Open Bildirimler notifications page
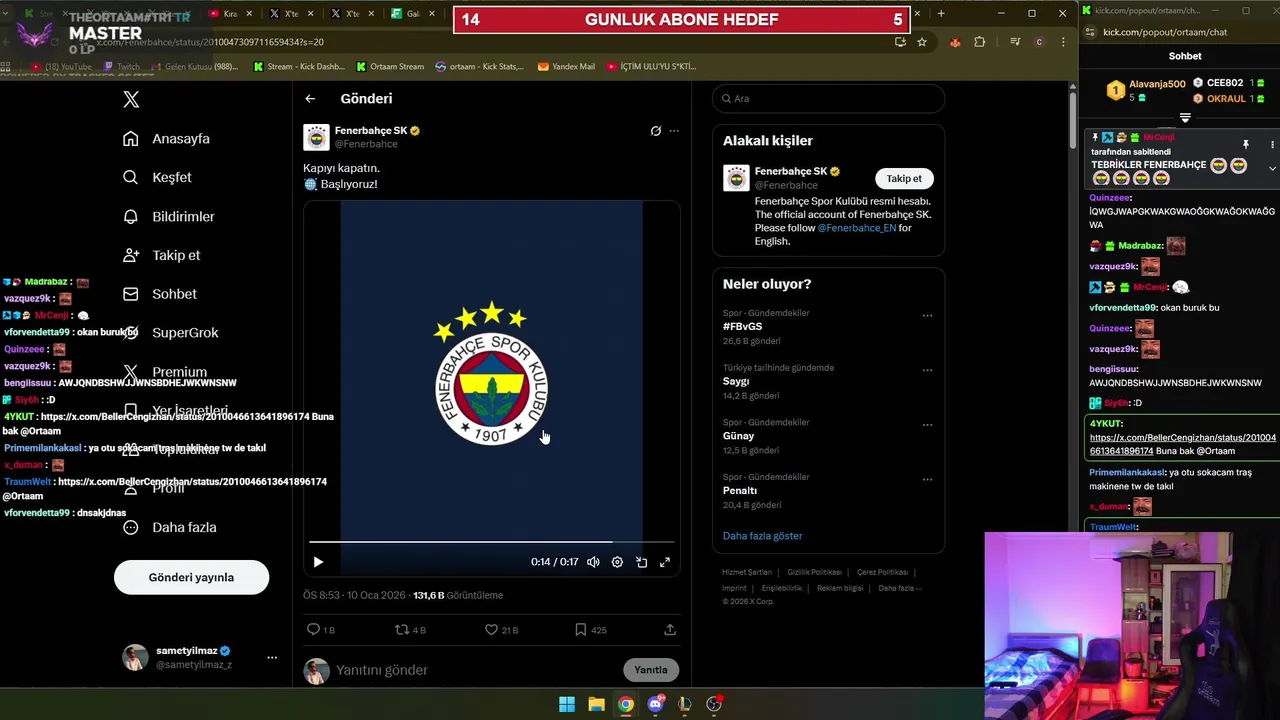 169,216
